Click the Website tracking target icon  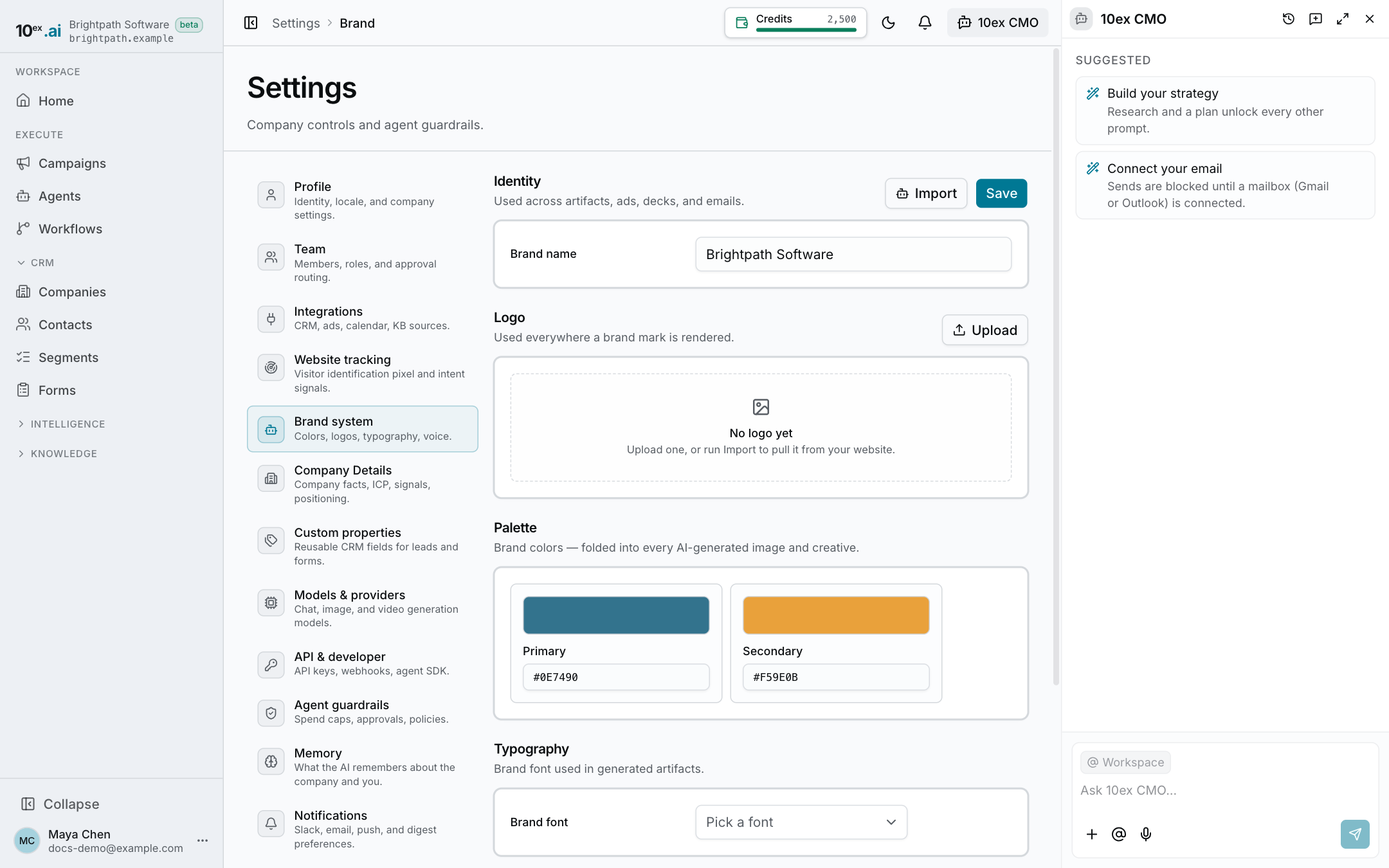(x=271, y=368)
